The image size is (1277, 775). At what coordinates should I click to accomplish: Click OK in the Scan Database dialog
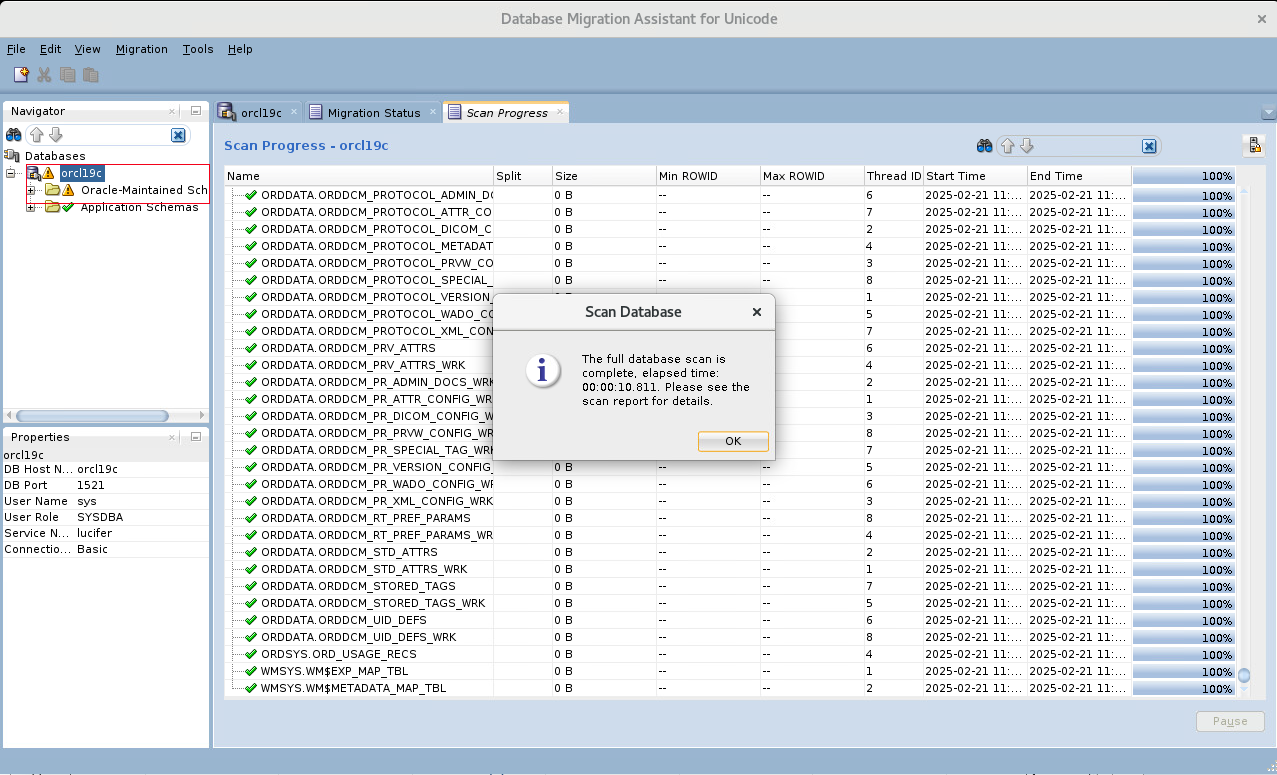(x=733, y=441)
